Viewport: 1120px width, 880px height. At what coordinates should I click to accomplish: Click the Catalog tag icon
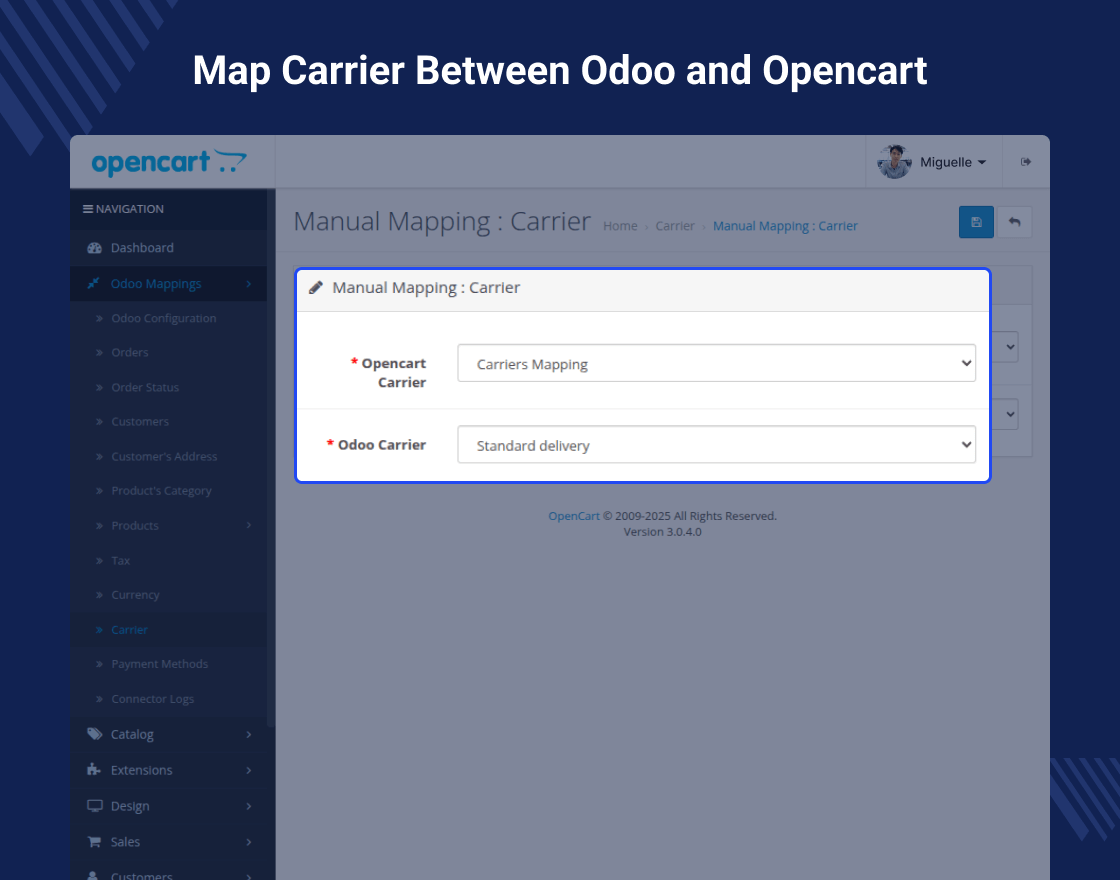[94, 734]
